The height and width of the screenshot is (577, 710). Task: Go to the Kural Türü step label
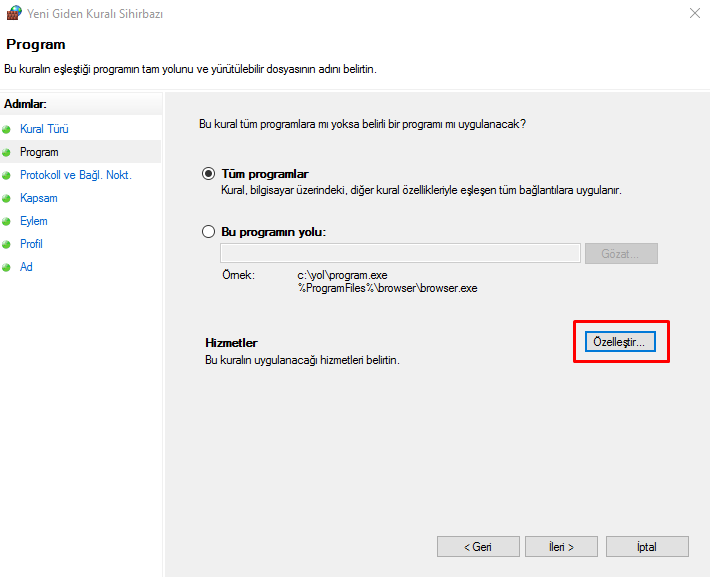(44, 129)
